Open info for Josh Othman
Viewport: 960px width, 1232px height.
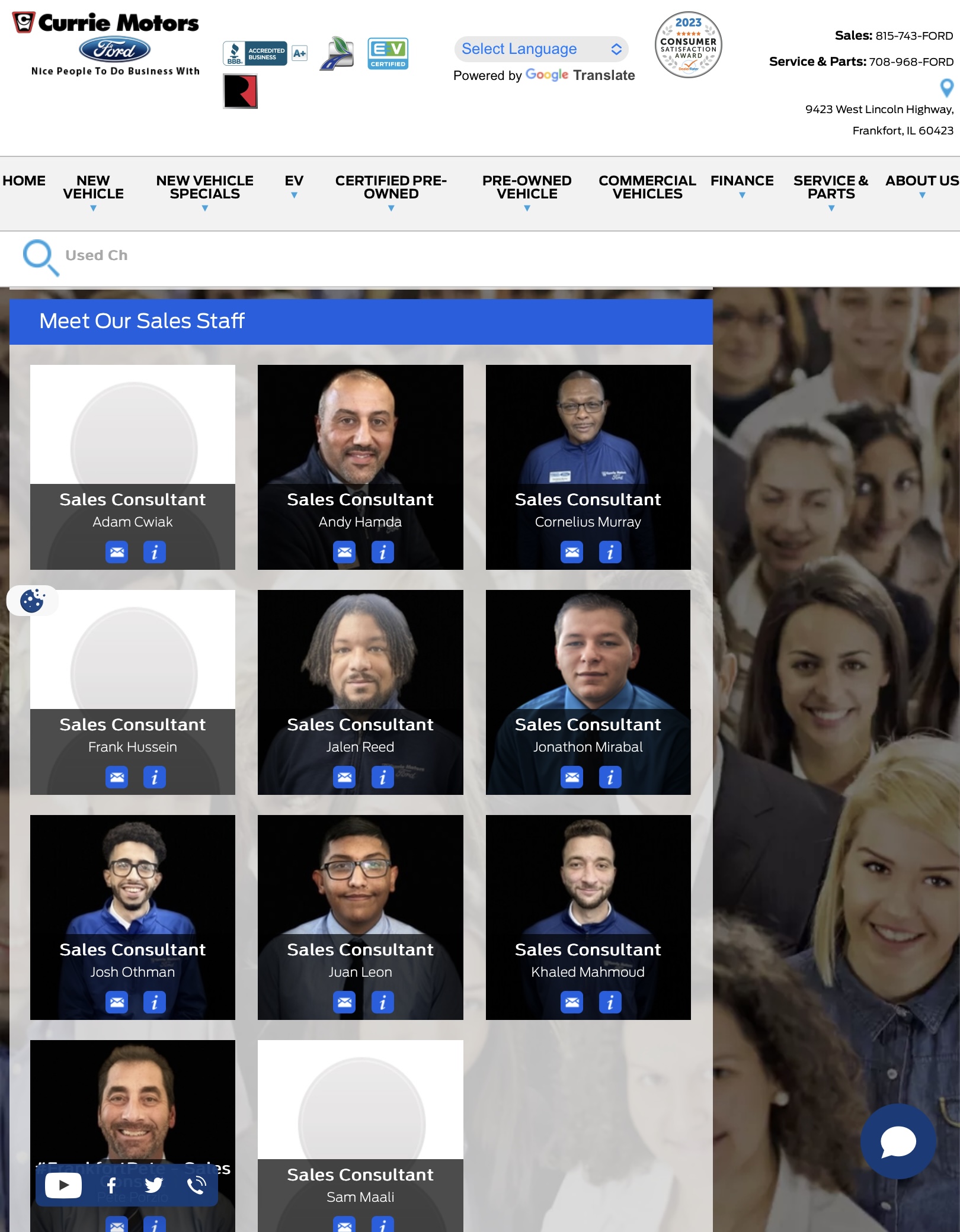tap(155, 1002)
